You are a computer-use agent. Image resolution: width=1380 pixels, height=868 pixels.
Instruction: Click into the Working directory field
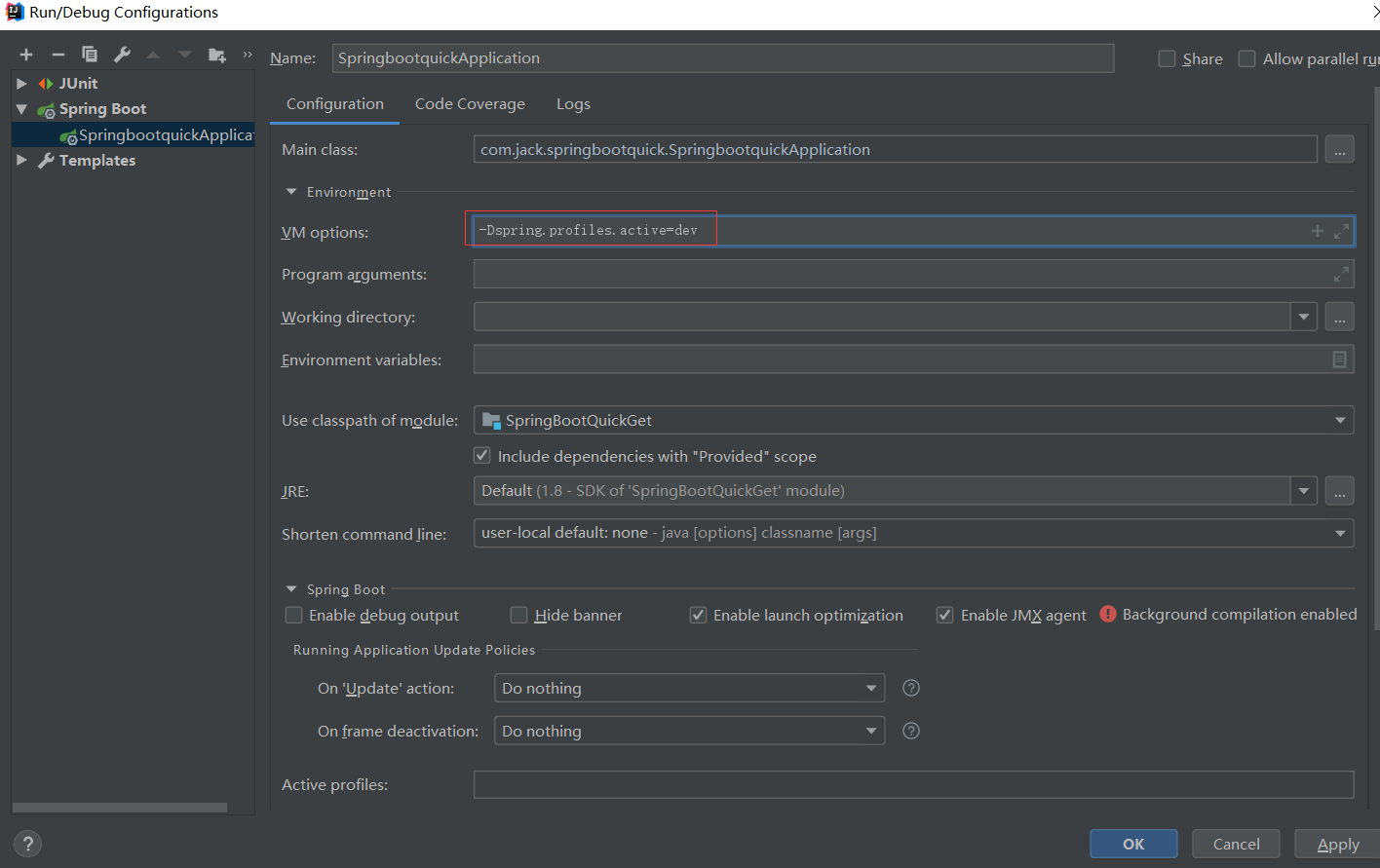pos(882,317)
